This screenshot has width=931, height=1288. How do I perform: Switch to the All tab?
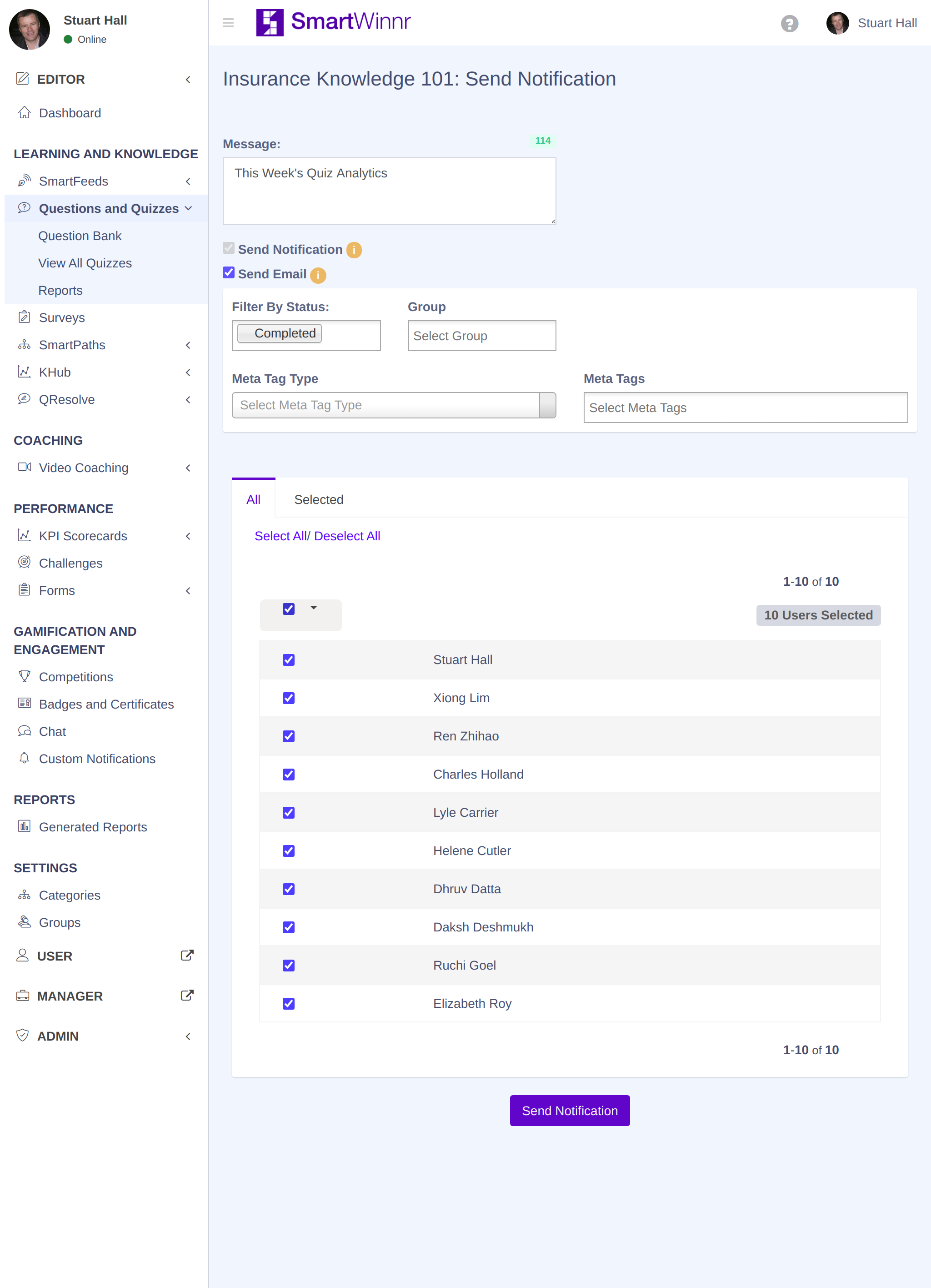point(253,499)
